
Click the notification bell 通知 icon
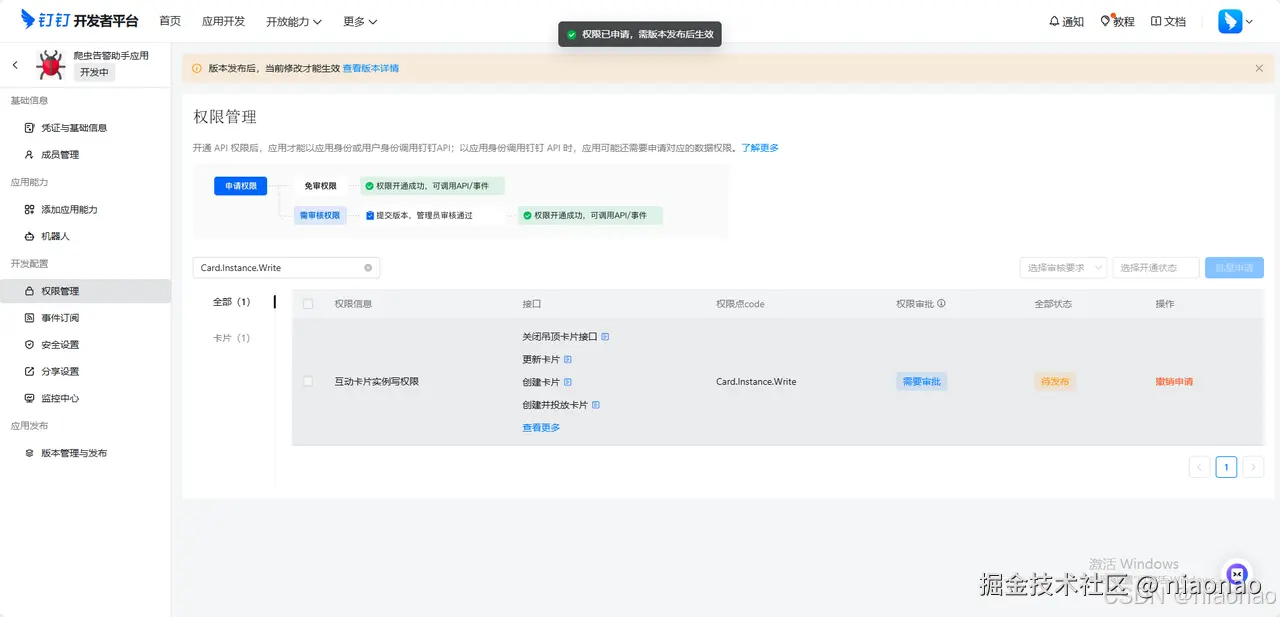point(1055,21)
